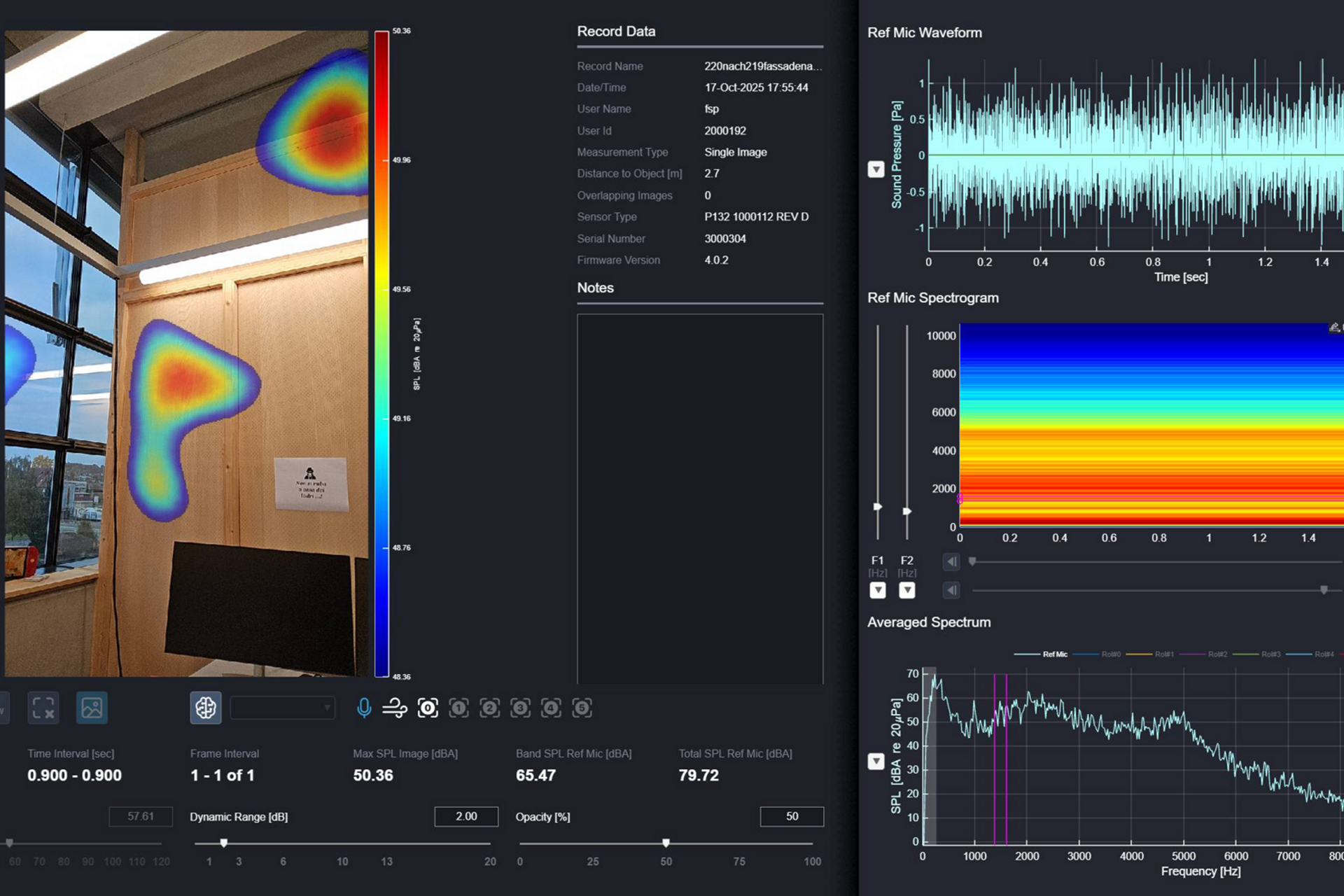Viewport: 1344px width, 896px height.
Task: Open the empty combo box beside brain icon
Action: [282, 708]
